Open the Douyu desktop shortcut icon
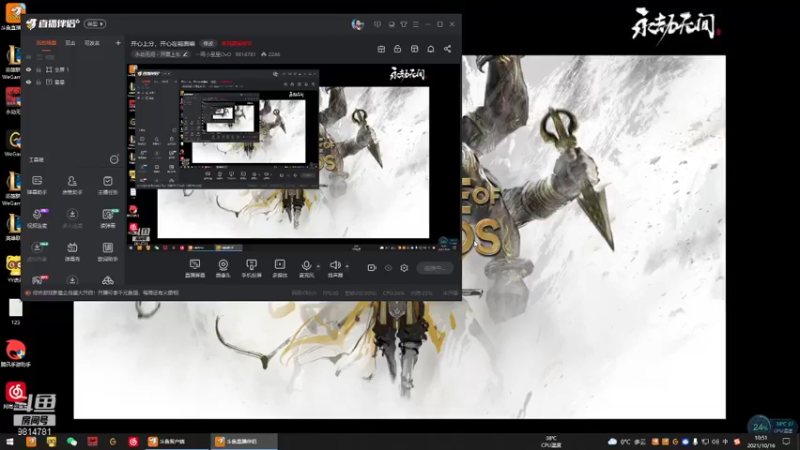Image resolution: width=800 pixels, height=450 pixels. coord(15,17)
